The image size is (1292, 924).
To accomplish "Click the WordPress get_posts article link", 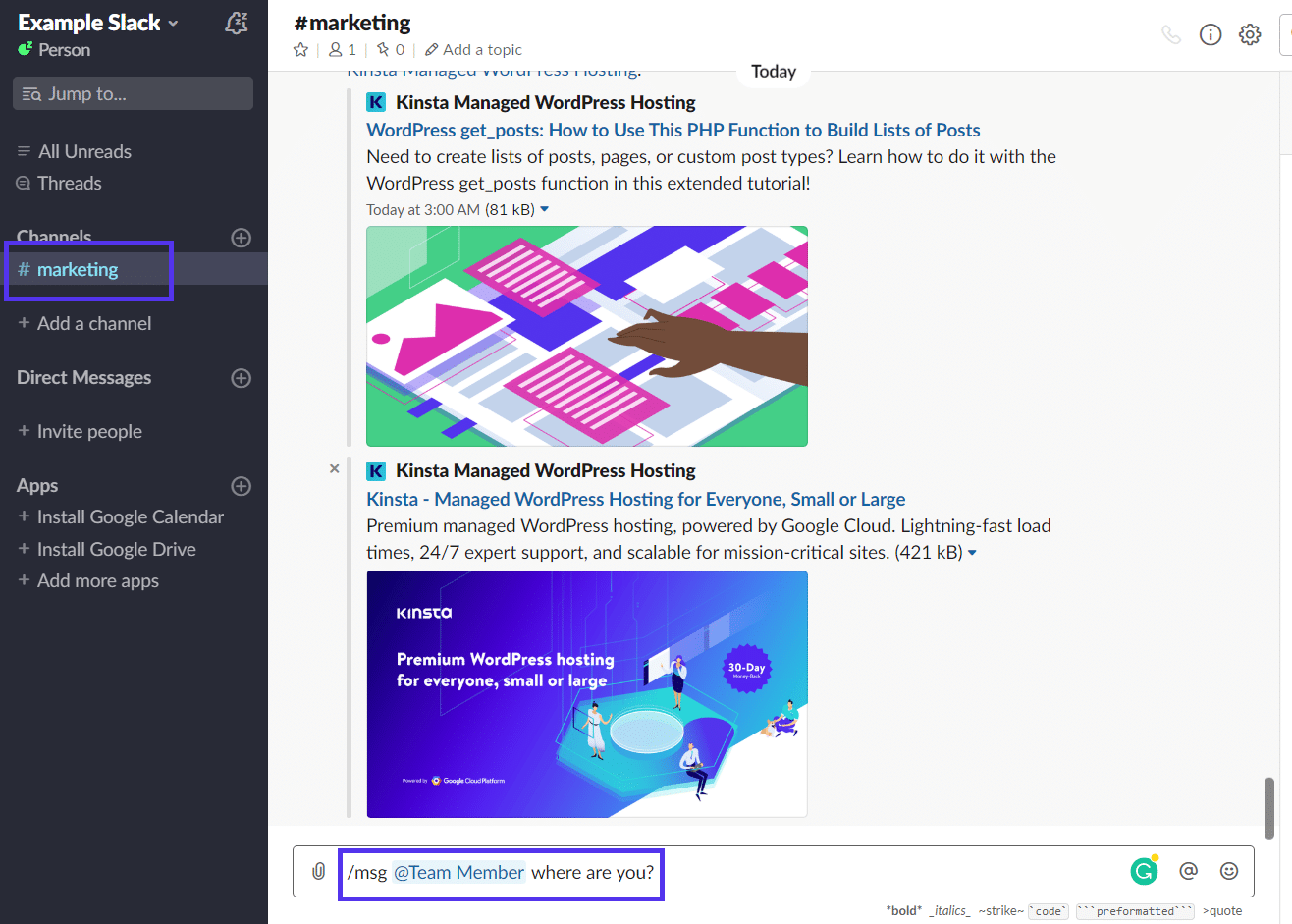I will 672,130.
